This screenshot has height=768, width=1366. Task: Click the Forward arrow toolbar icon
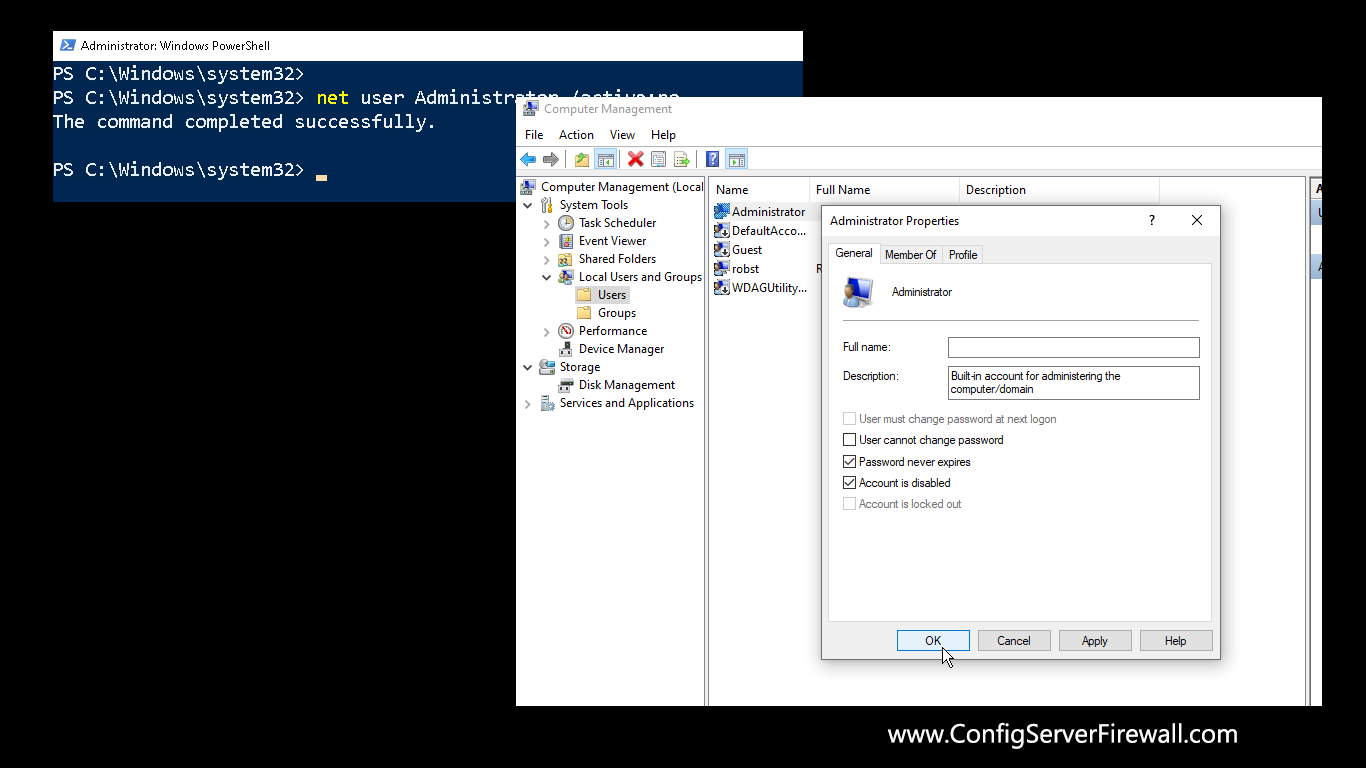(550, 159)
